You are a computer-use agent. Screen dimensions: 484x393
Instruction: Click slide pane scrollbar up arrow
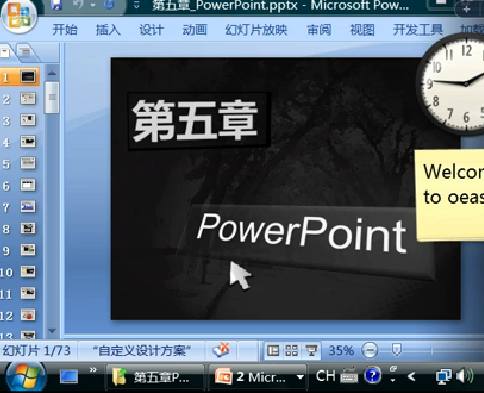52,73
